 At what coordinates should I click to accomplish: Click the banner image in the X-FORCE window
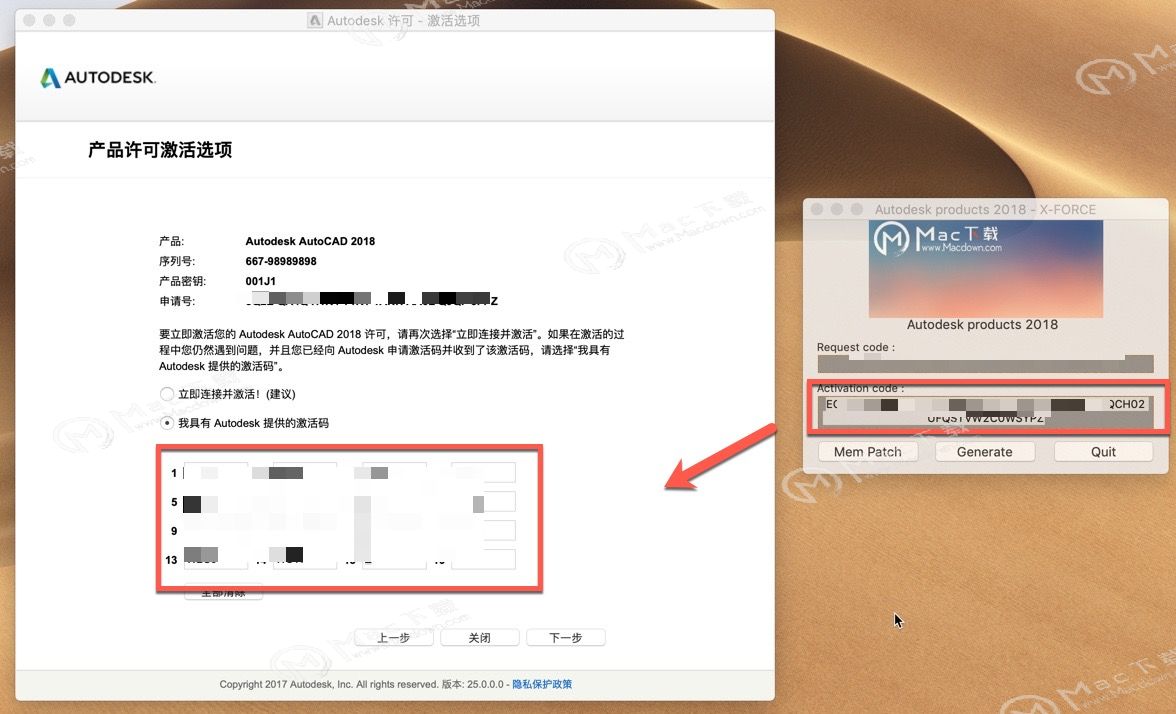pos(986,268)
